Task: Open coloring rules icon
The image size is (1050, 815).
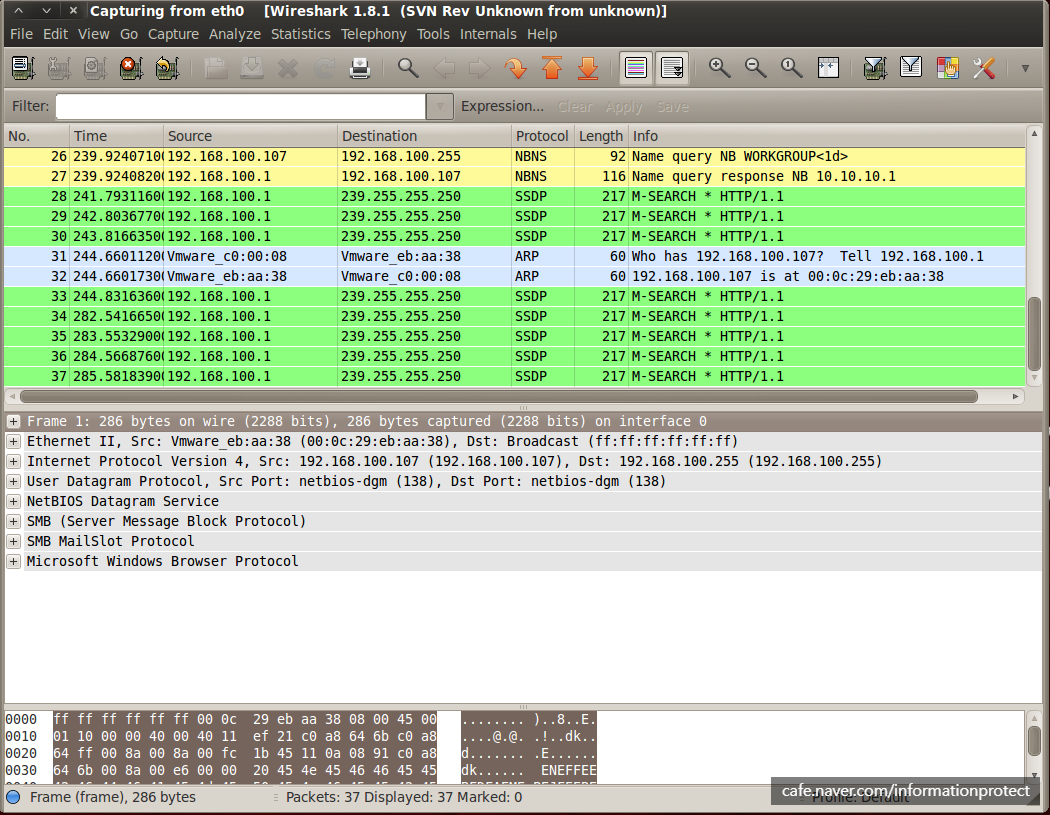Action: click(x=948, y=68)
